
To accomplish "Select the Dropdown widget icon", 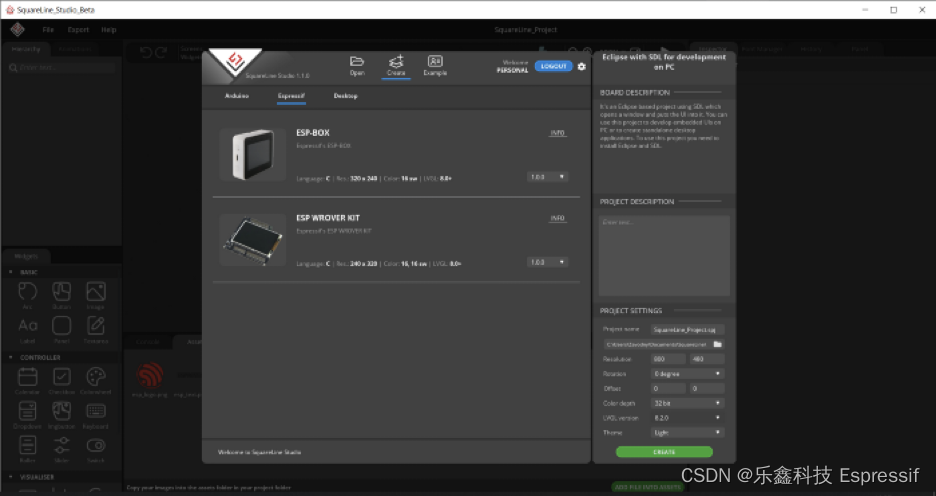I will 27,411.
